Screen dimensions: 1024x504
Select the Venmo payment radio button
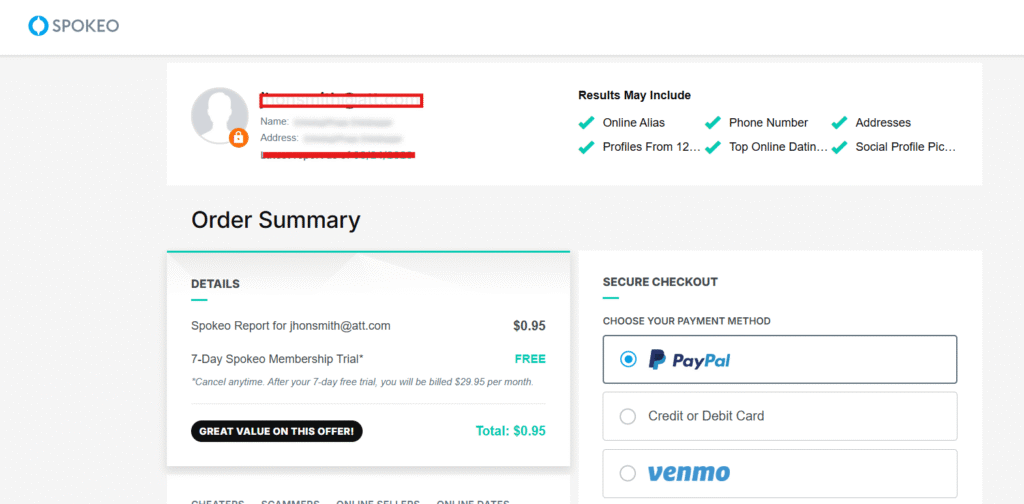tap(628, 473)
